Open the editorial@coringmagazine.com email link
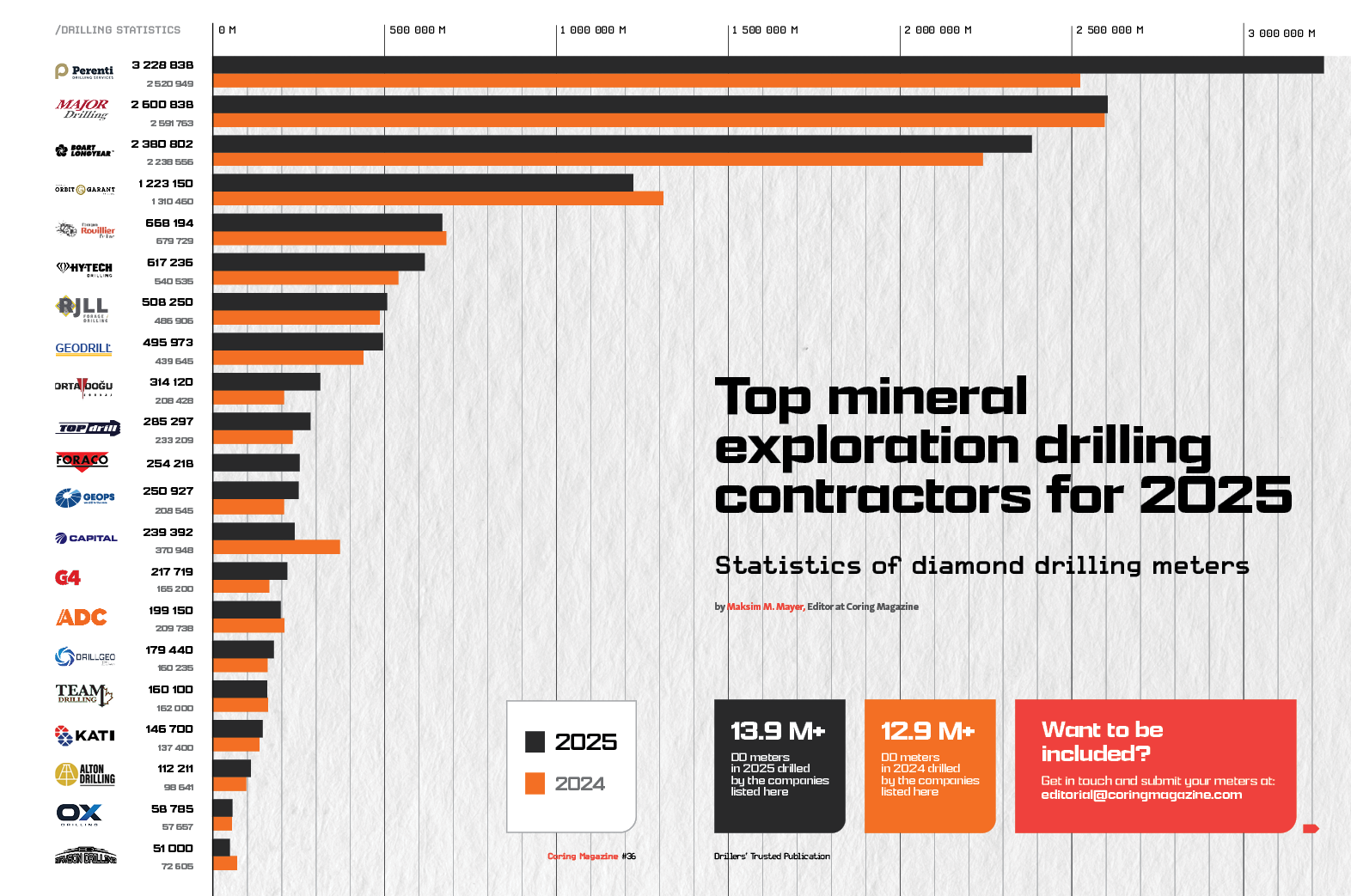The width and height of the screenshot is (1351, 896). [x=1141, y=795]
